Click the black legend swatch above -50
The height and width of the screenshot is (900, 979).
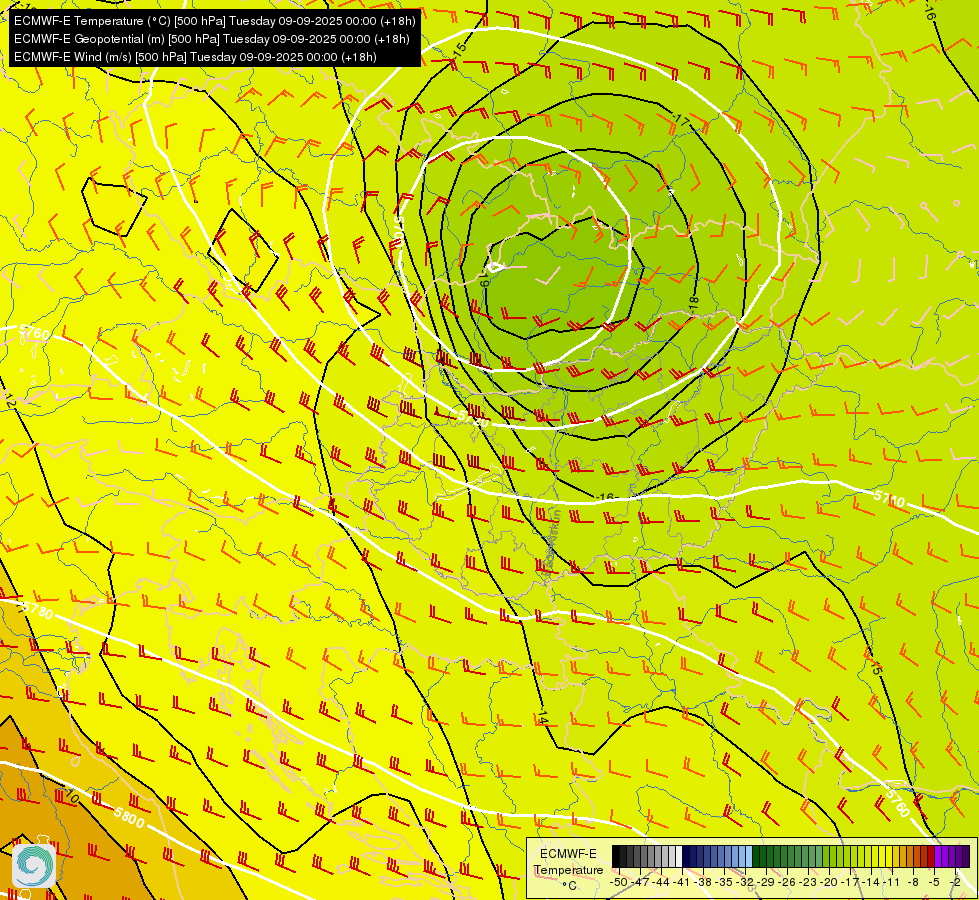pyautogui.click(x=616, y=857)
